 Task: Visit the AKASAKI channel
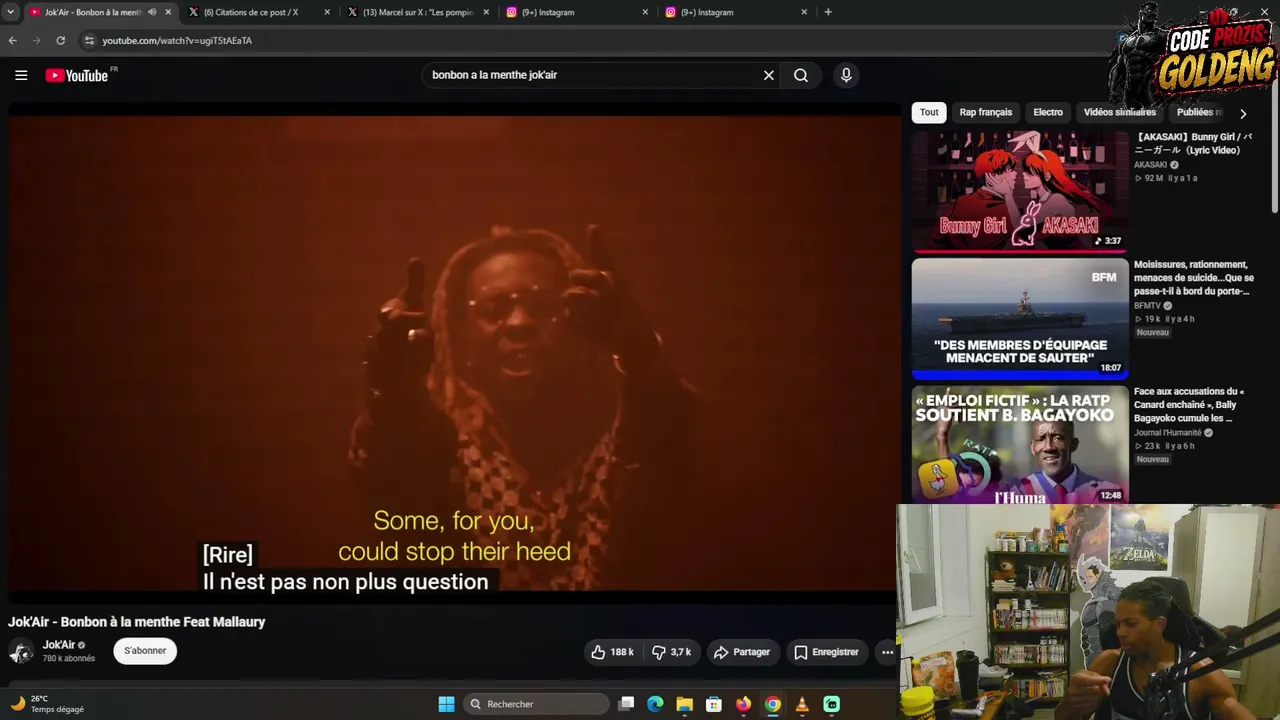coord(1150,165)
